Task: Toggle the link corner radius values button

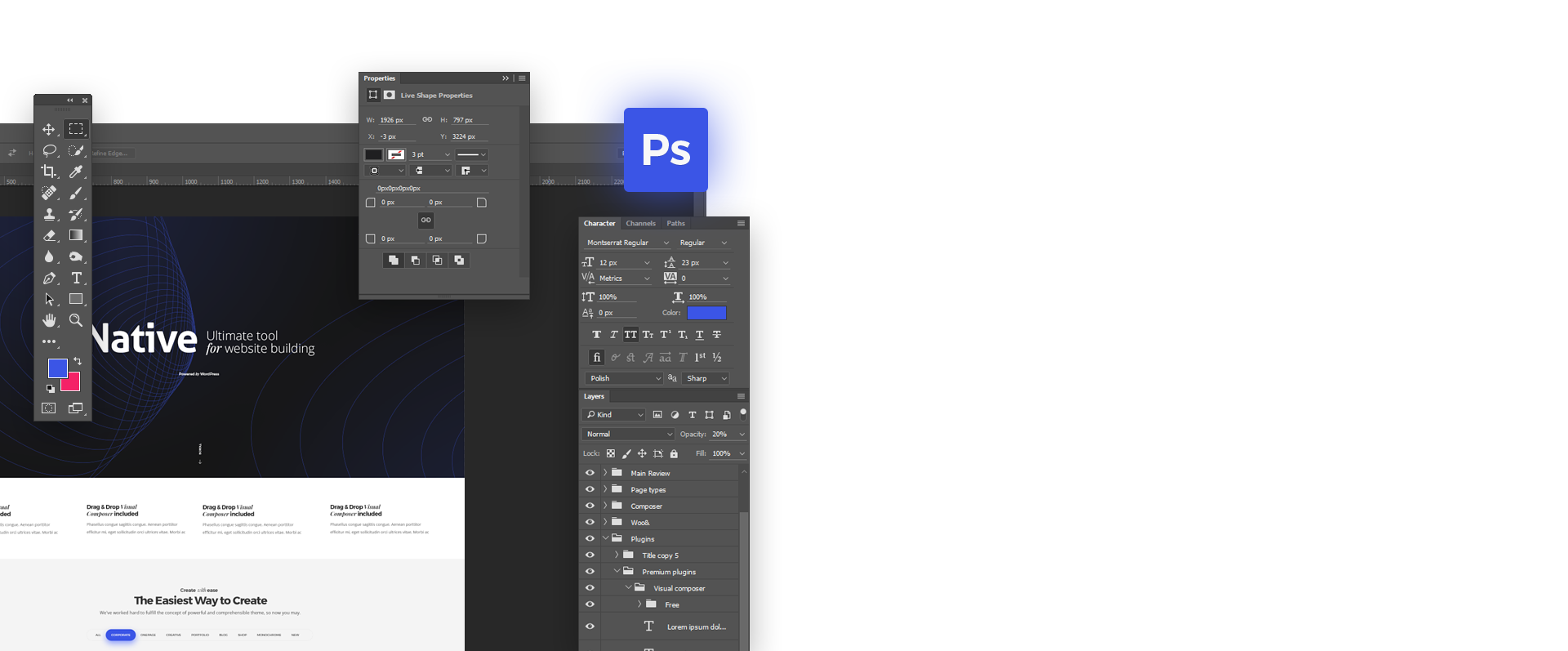Action: pyautogui.click(x=425, y=220)
